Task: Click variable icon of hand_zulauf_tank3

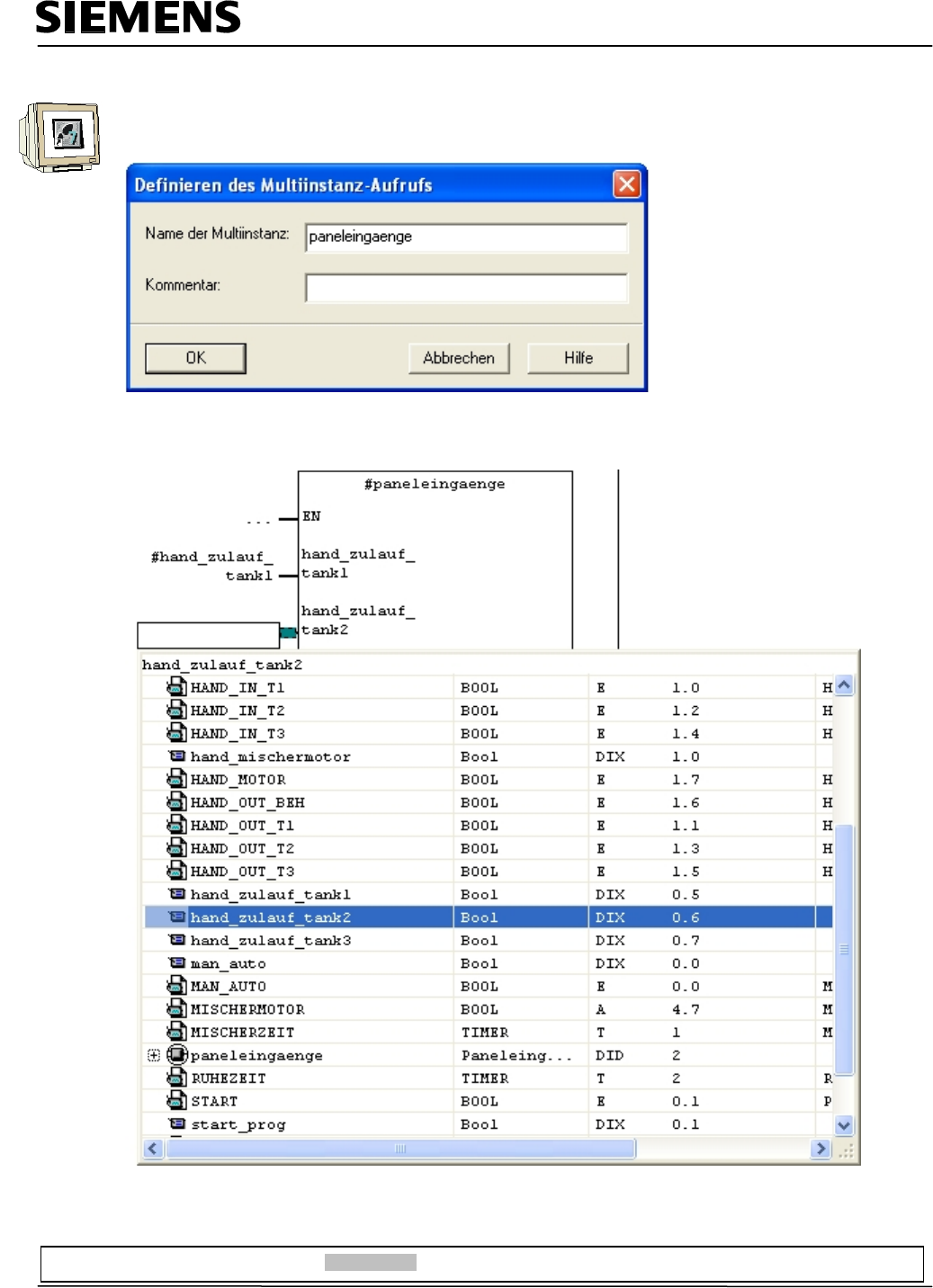Action: coord(177,940)
